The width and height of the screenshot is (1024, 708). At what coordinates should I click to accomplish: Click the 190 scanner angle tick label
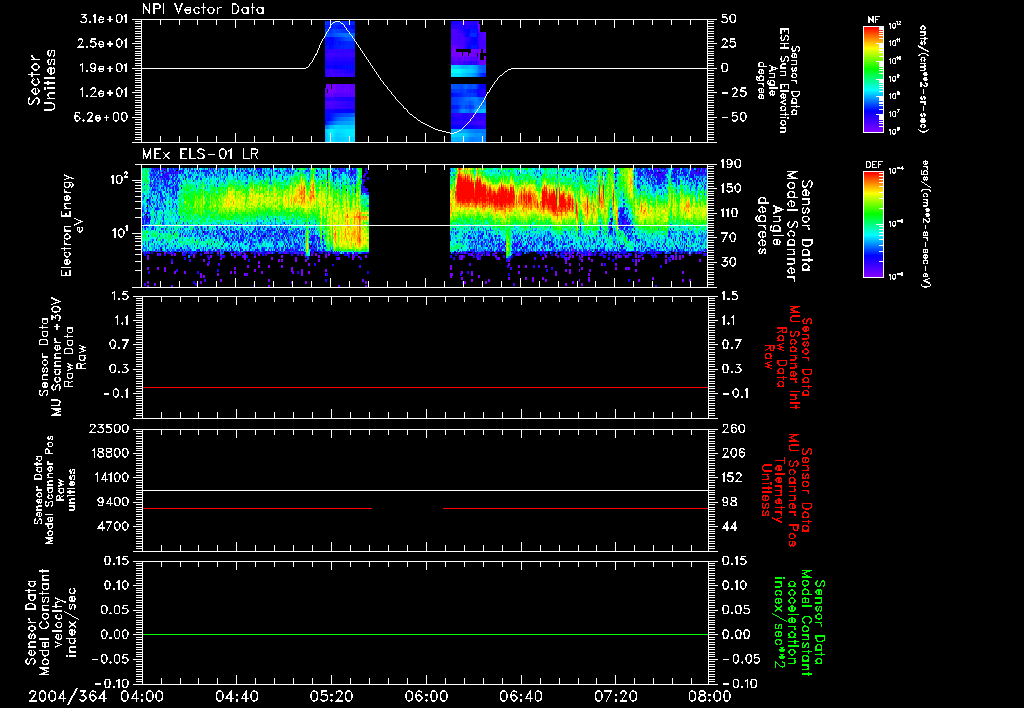(731, 164)
